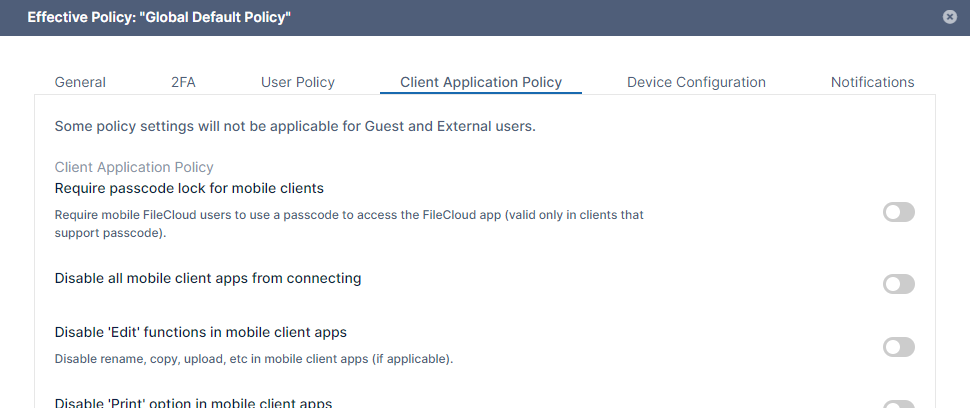Switch to the General tab
Image resolution: width=970 pixels, height=408 pixels.
[80, 82]
